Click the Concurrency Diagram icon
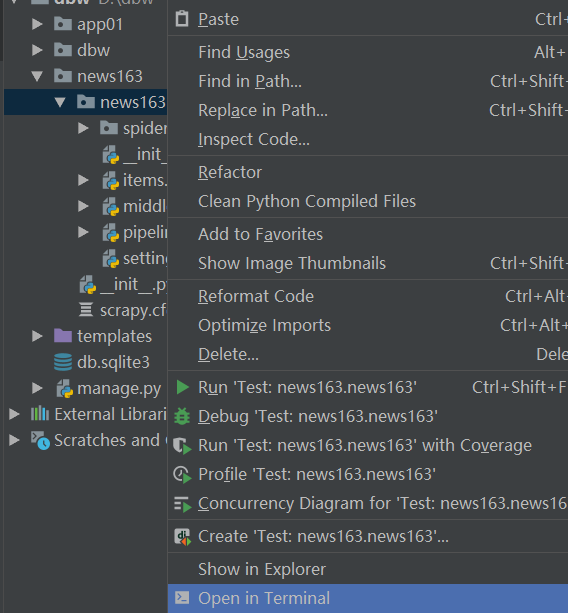Screen dimensions: 568x613 182,504
